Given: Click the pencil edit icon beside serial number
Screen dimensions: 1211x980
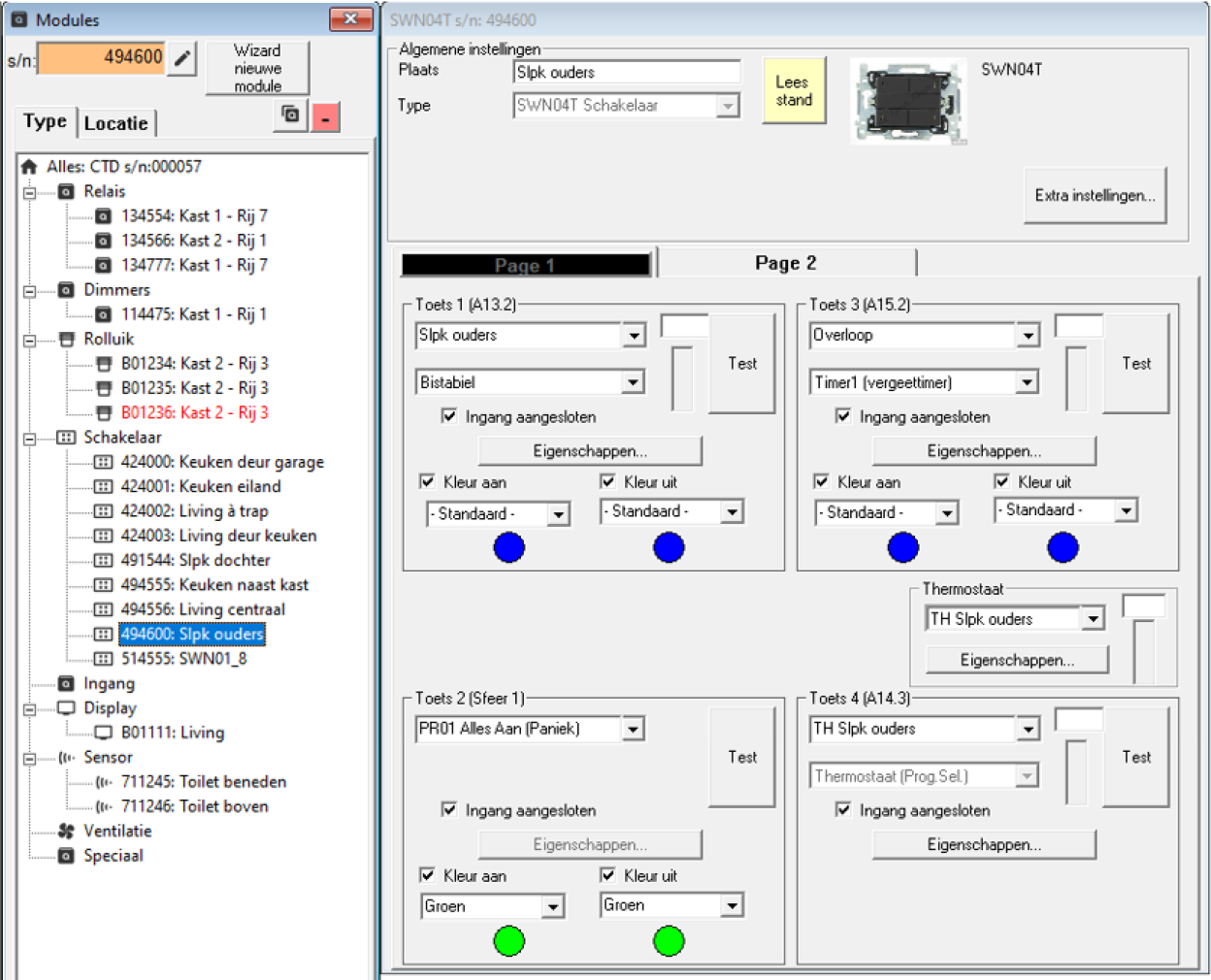Looking at the screenshot, I should 181,58.
